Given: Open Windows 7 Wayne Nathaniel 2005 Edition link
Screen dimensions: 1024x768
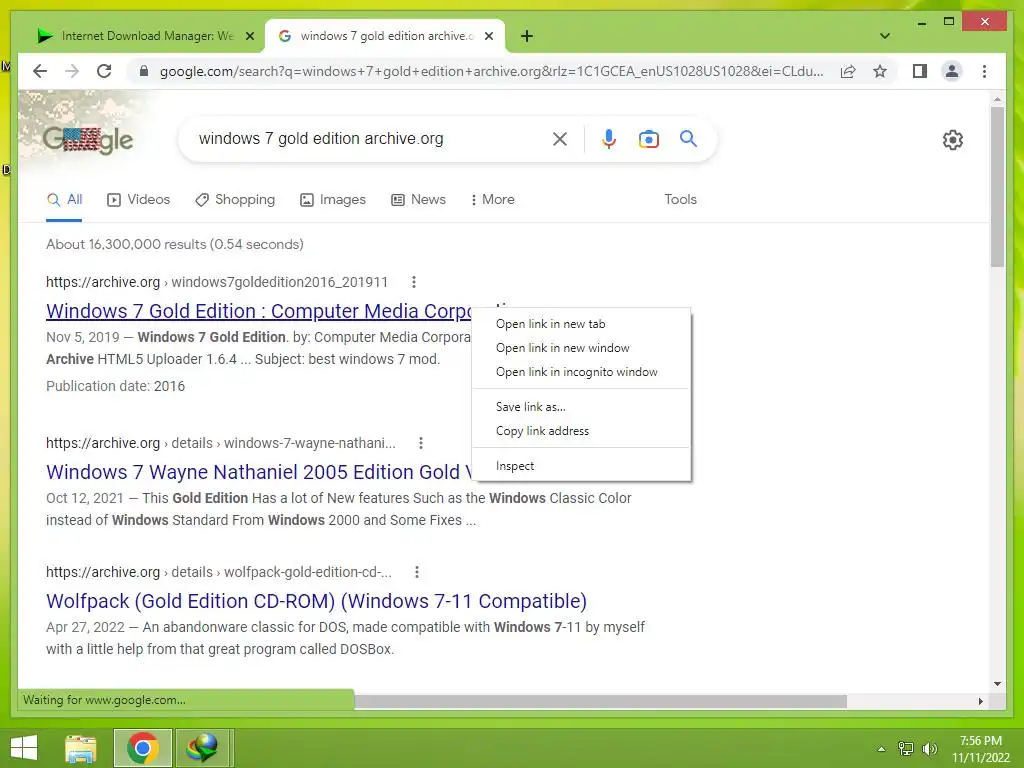Looking at the screenshot, I should [259, 472].
